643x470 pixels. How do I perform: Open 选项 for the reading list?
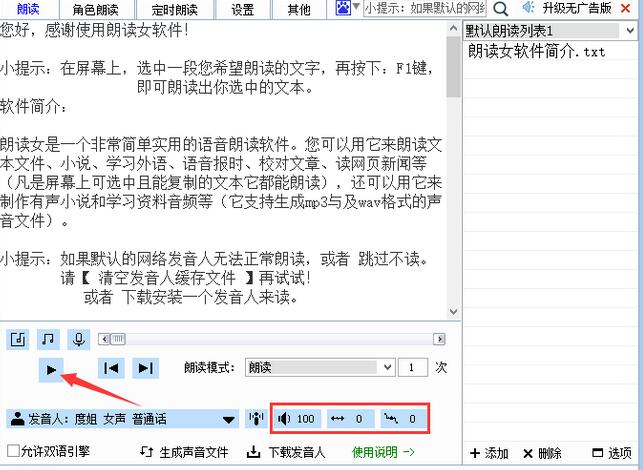613,453
